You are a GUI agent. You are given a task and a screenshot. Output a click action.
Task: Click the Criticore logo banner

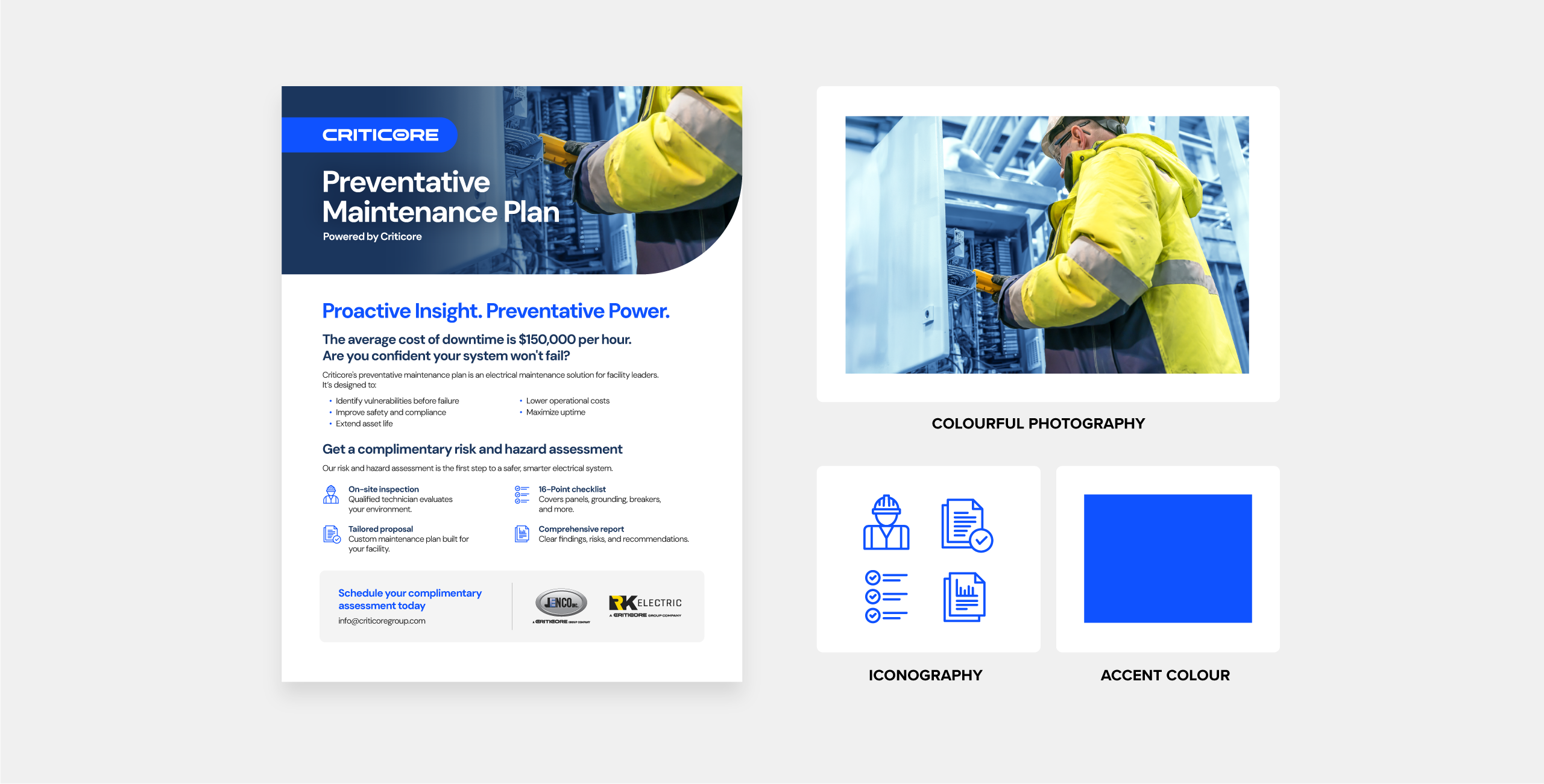[380, 135]
